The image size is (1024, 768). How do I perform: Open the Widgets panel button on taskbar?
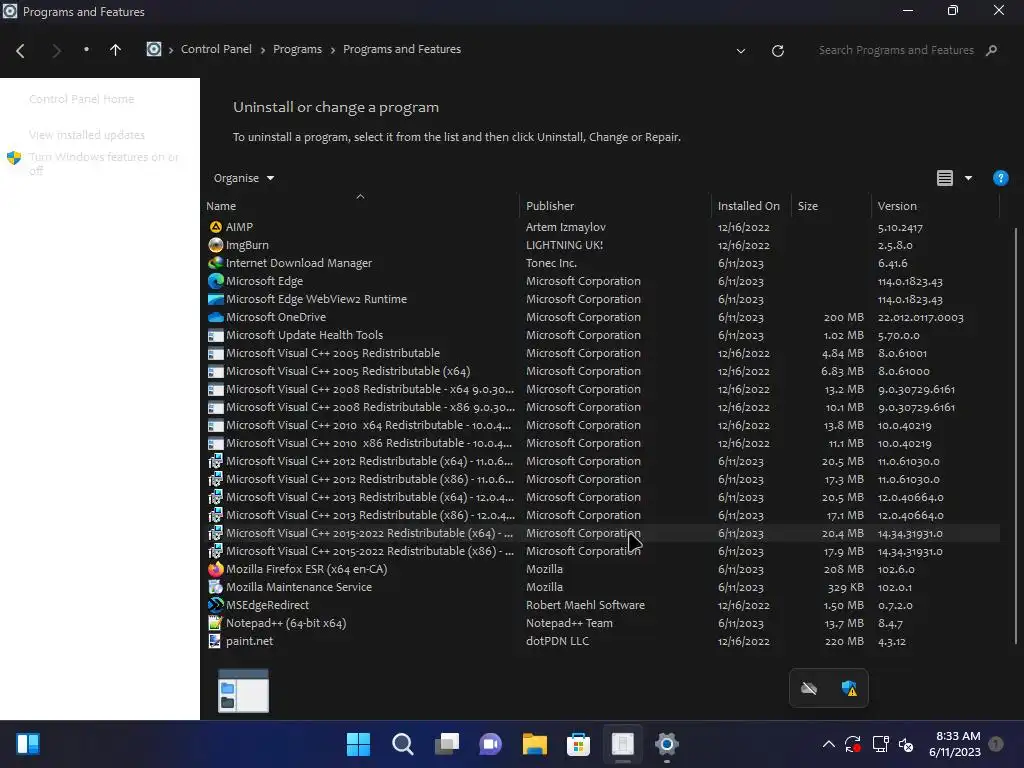28,744
